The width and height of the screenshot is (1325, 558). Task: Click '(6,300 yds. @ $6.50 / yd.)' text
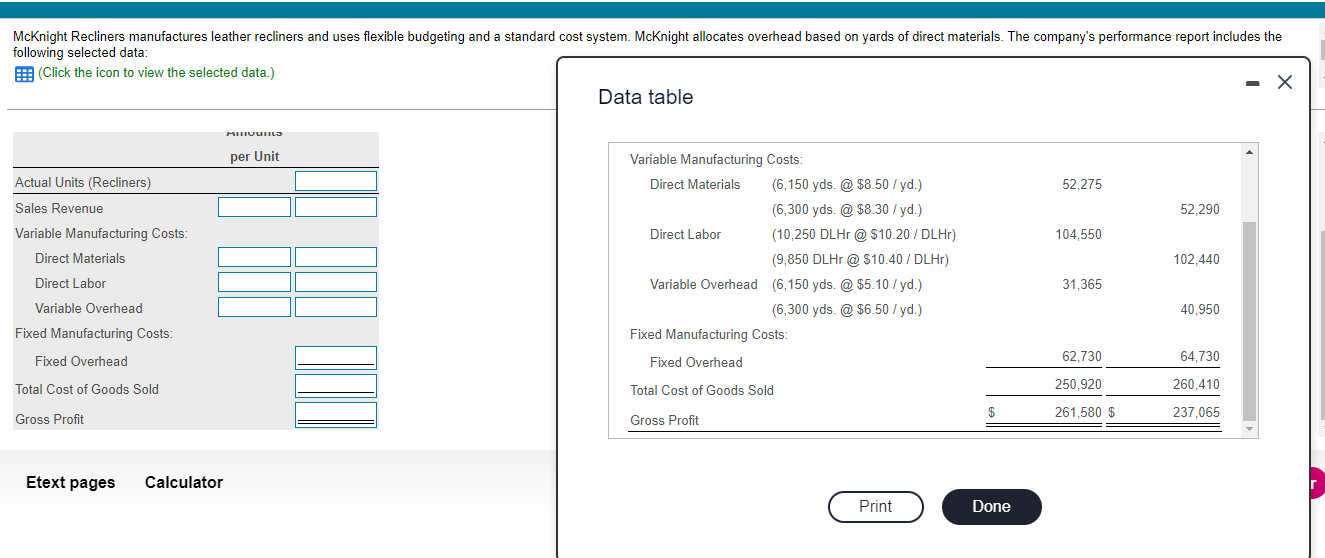tap(847, 309)
